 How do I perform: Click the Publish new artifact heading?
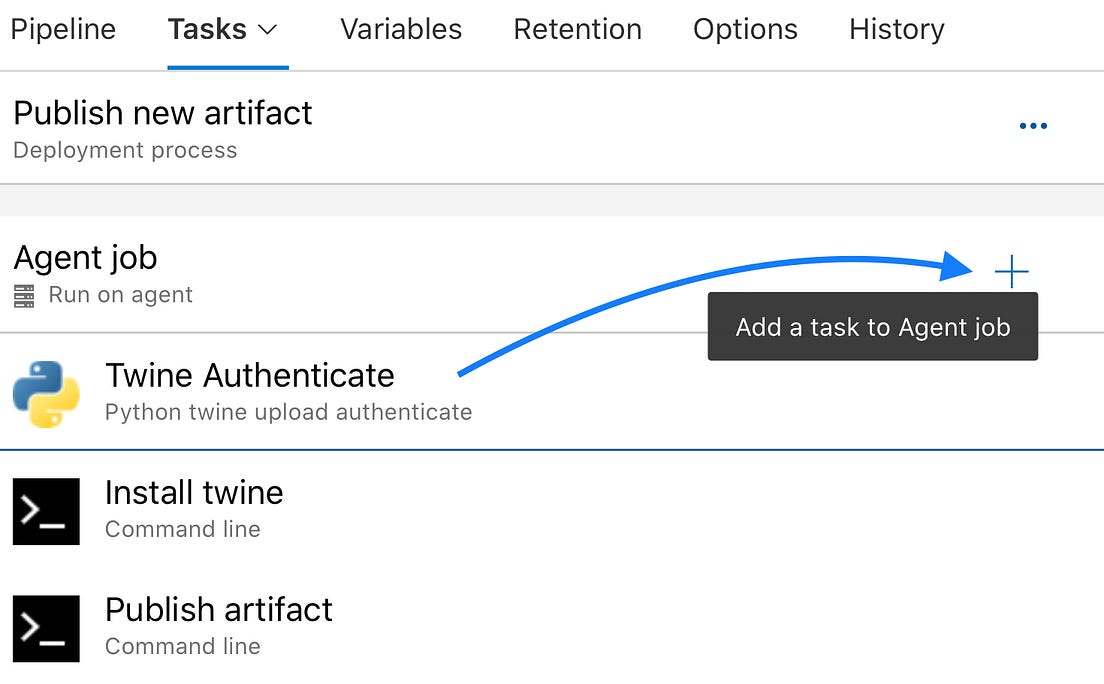coord(162,113)
